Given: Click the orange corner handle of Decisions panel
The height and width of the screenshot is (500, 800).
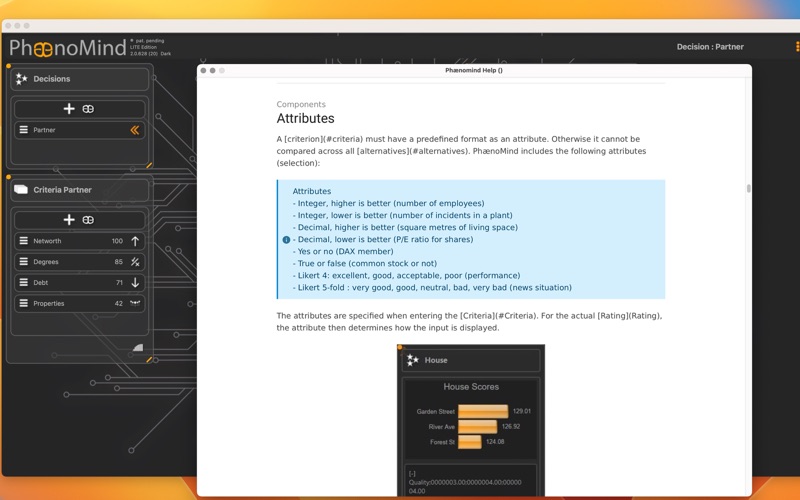Looking at the screenshot, I should (149, 165).
